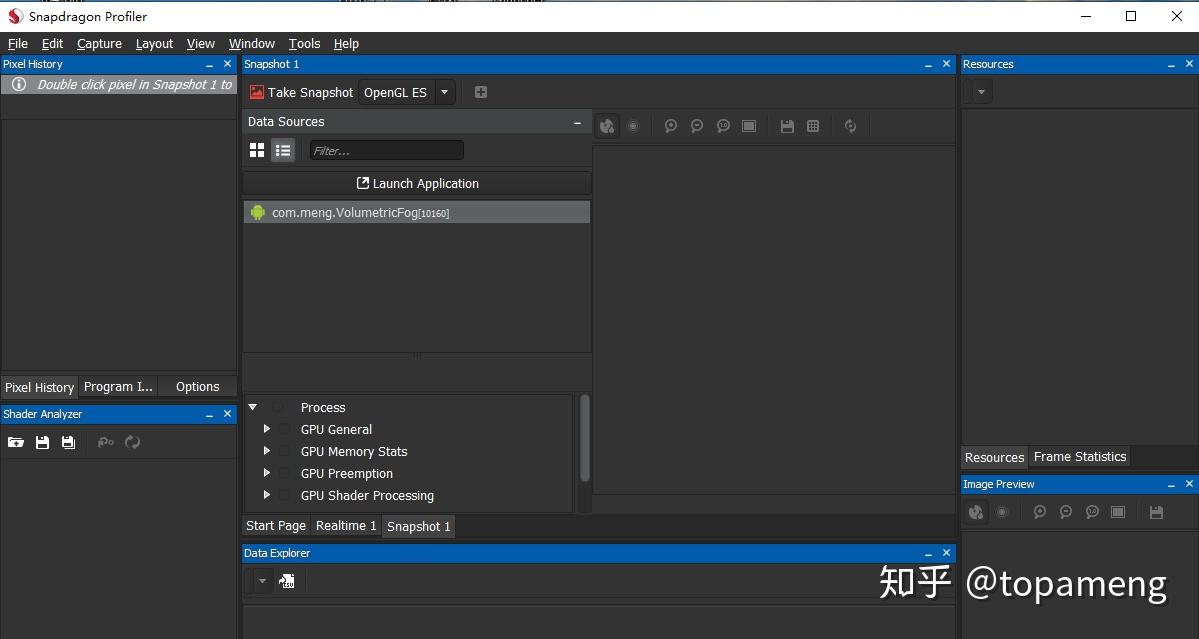Switch to the Program I... tab
This screenshot has height=639, width=1199.
coord(119,387)
